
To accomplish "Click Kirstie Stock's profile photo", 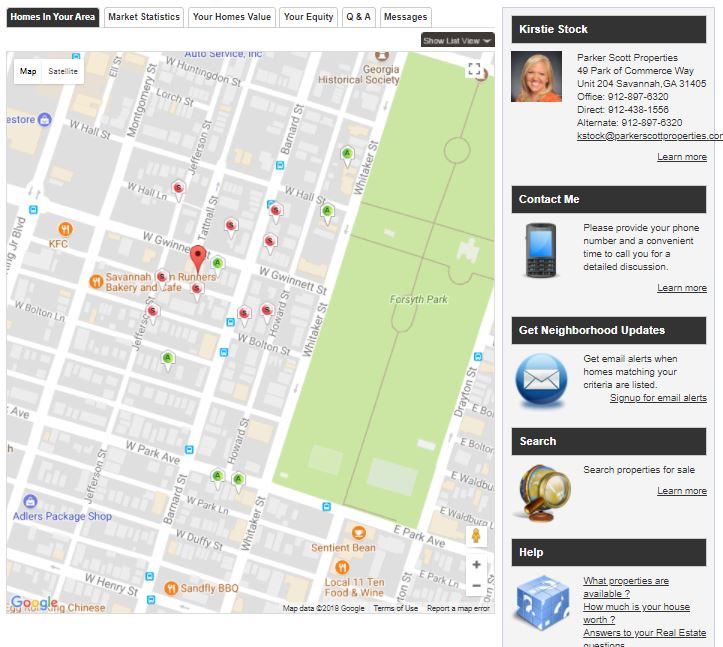I will tap(536, 77).
